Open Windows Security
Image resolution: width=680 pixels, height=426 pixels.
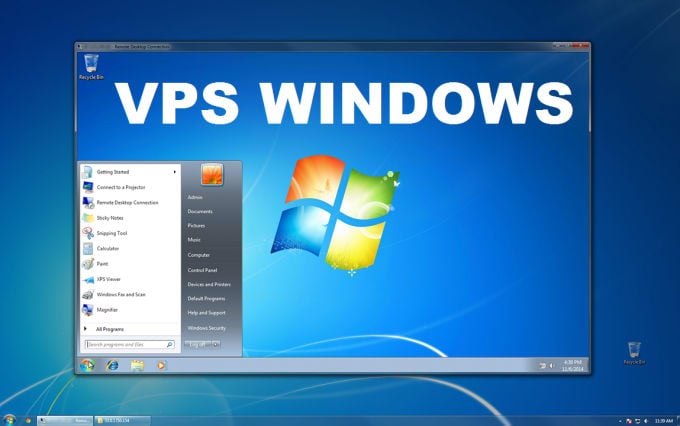pyautogui.click(x=206, y=328)
